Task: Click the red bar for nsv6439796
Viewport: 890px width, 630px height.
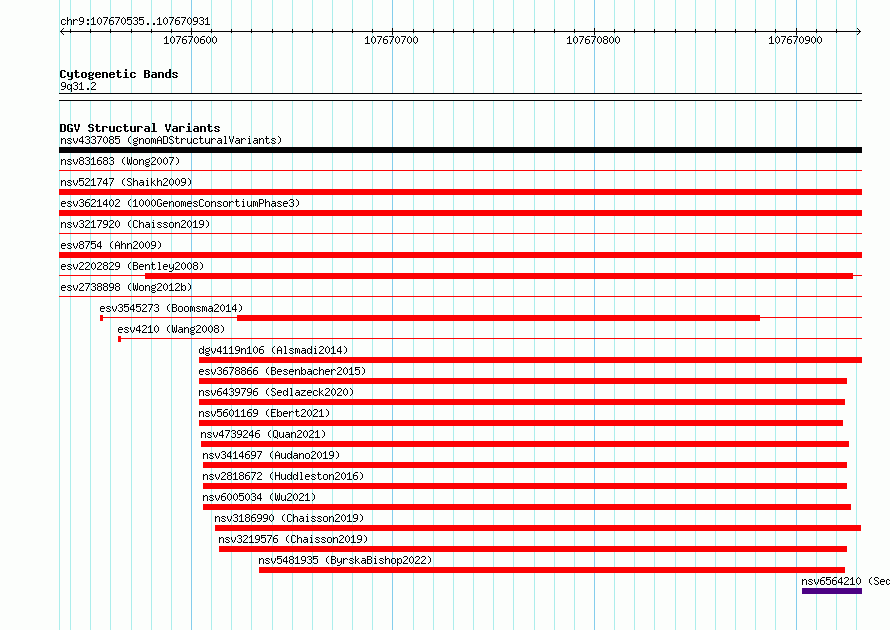Action: [522, 402]
